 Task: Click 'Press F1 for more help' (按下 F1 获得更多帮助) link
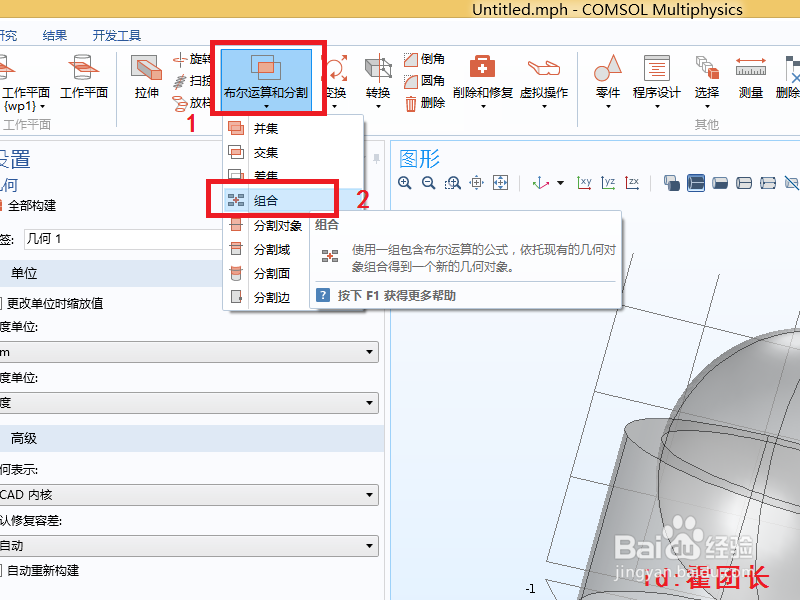click(x=396, y=295)
